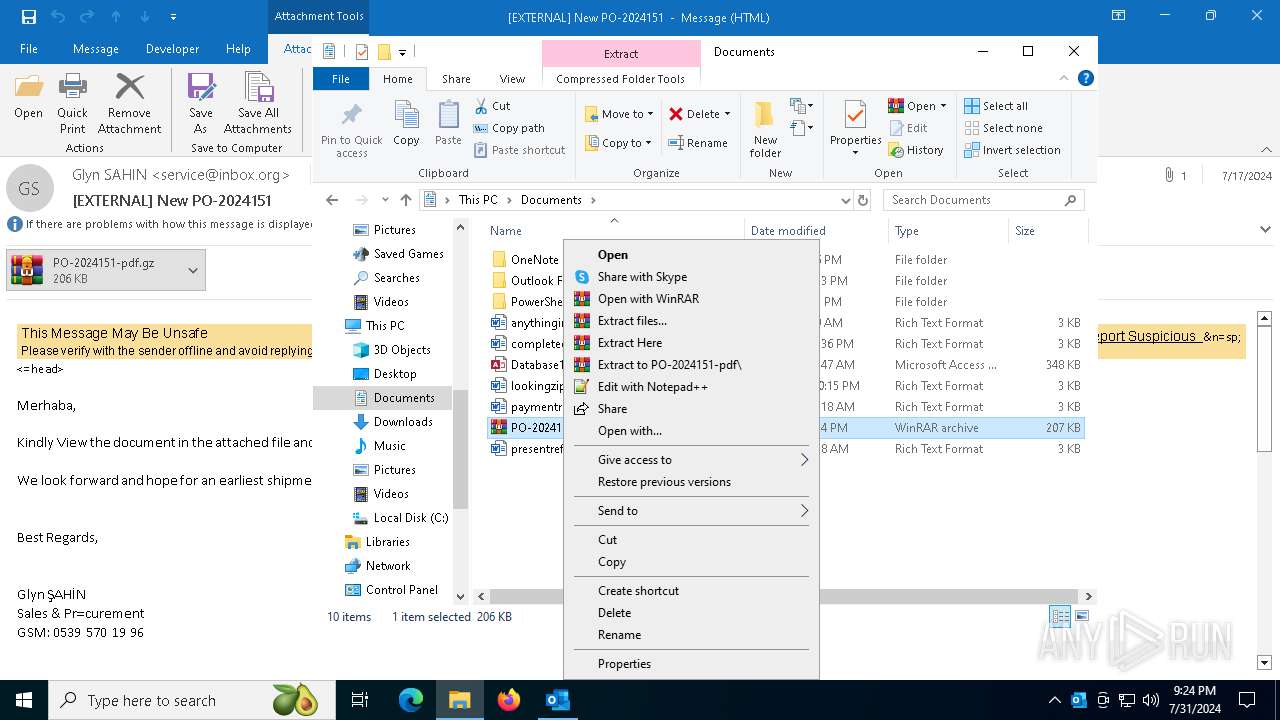The image size is (1280, 720).
Task: Click Paste shortcut in Clipboard group
Action: click(x=519, y=150)
